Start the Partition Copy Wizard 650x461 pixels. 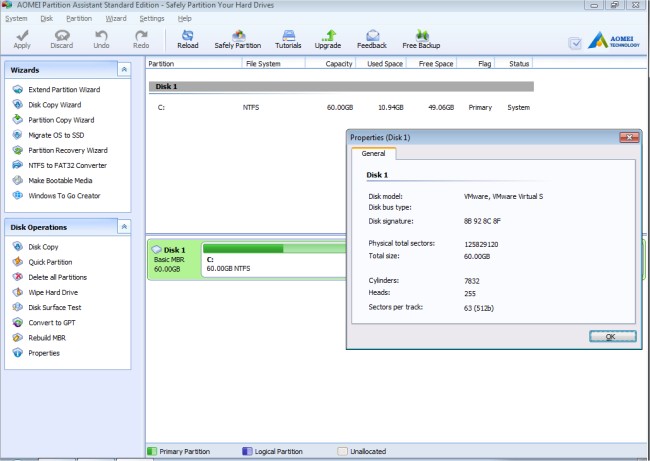(61, 120)
